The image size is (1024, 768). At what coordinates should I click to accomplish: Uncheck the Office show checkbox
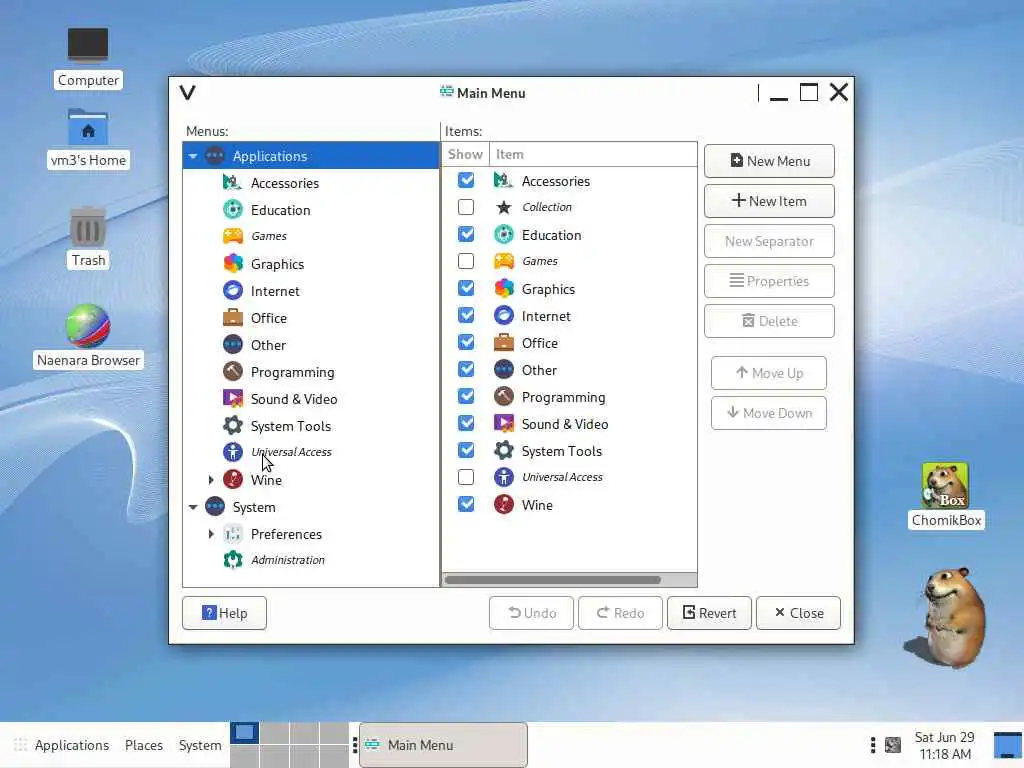(466, 342)
